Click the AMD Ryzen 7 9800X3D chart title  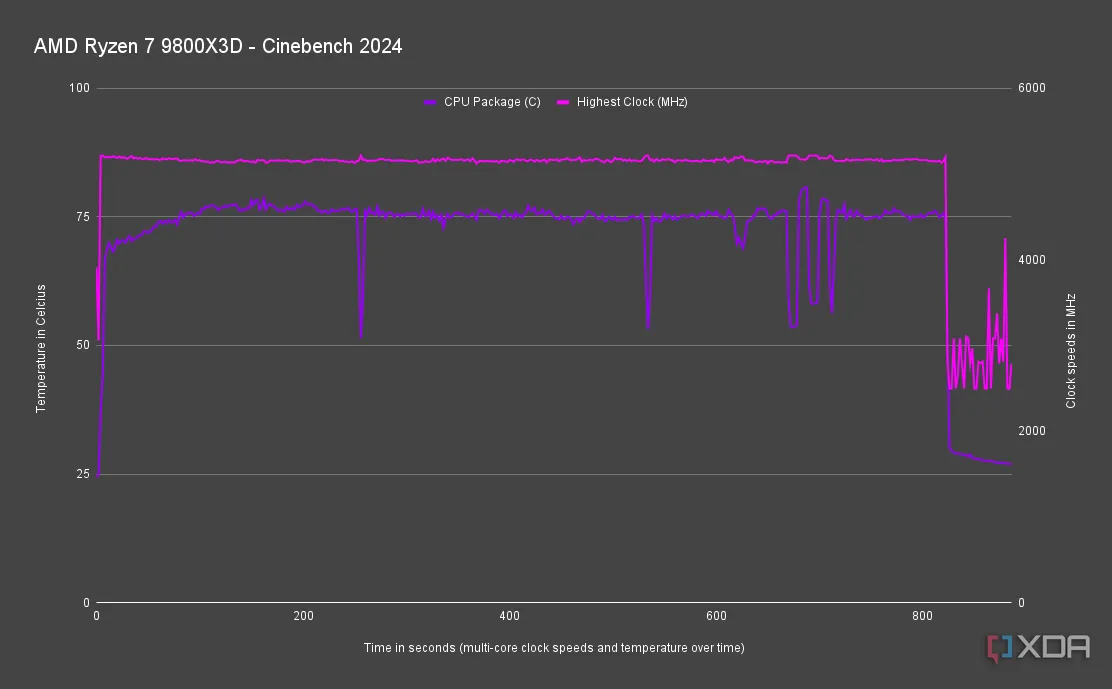(x=218, y=46)
